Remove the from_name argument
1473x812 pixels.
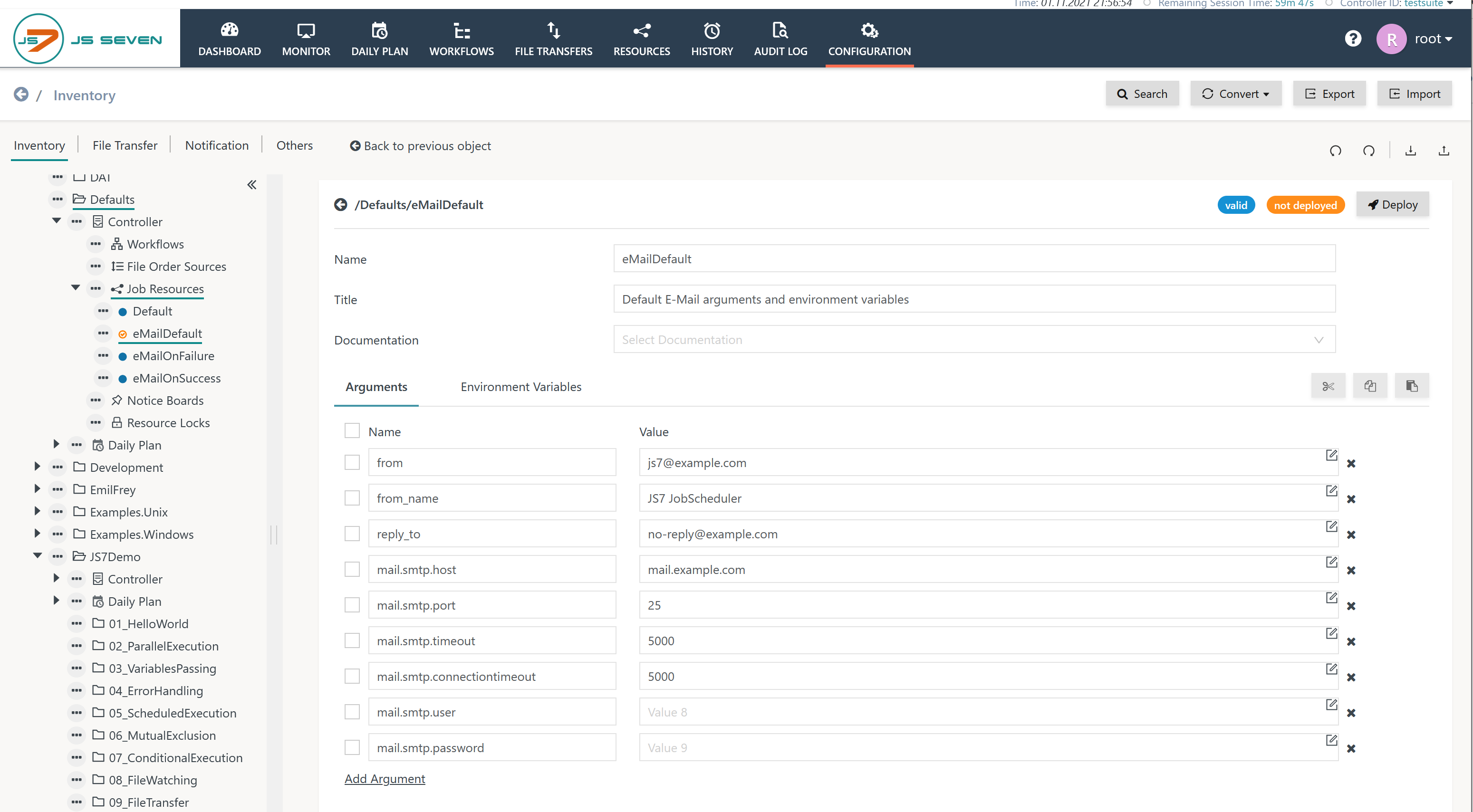click(1351, 499)
